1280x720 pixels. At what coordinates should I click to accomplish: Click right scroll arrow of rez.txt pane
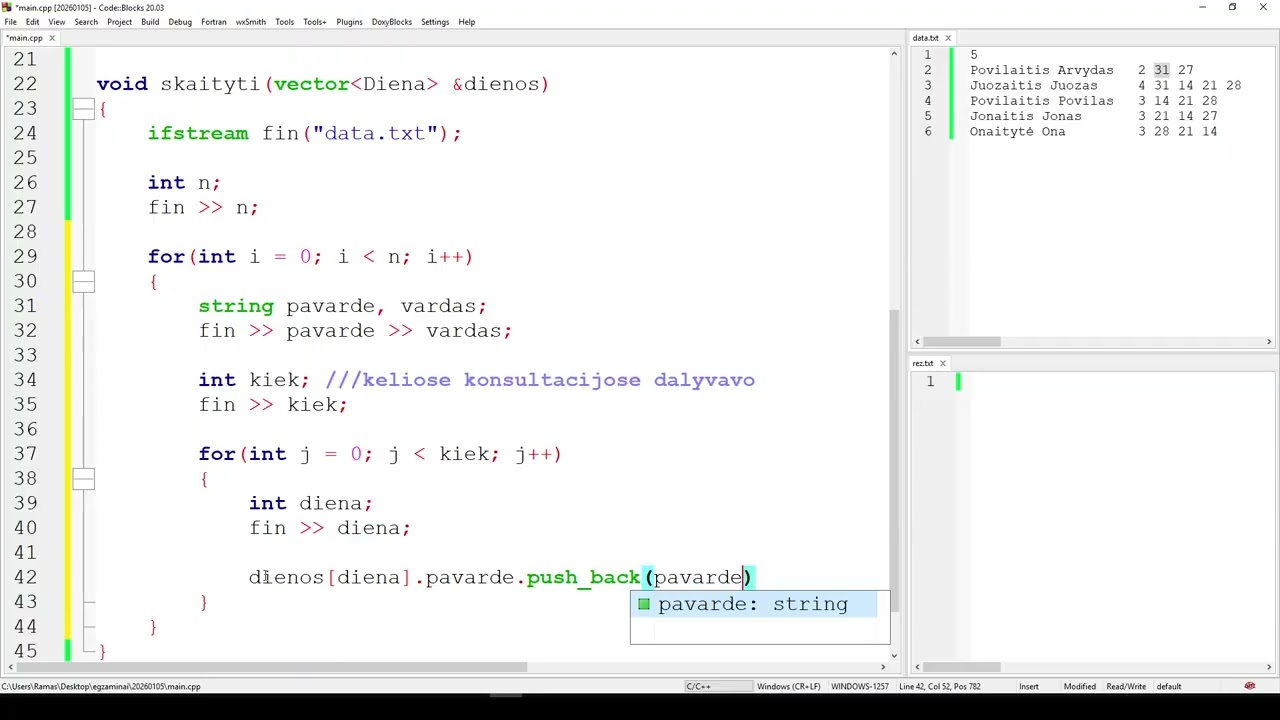pos(1269,667)
